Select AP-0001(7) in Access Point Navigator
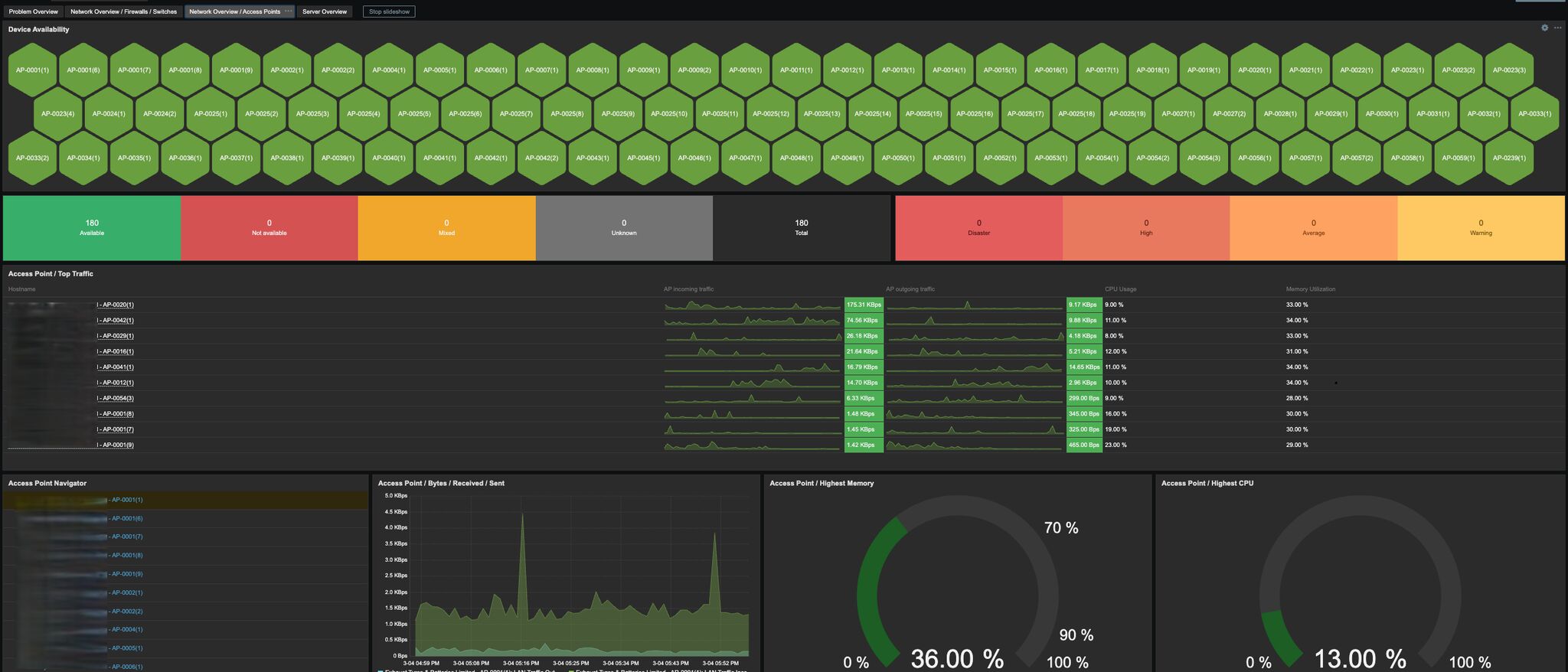Viewport: 1568px width, 672px height. click(x=126, y=537)
